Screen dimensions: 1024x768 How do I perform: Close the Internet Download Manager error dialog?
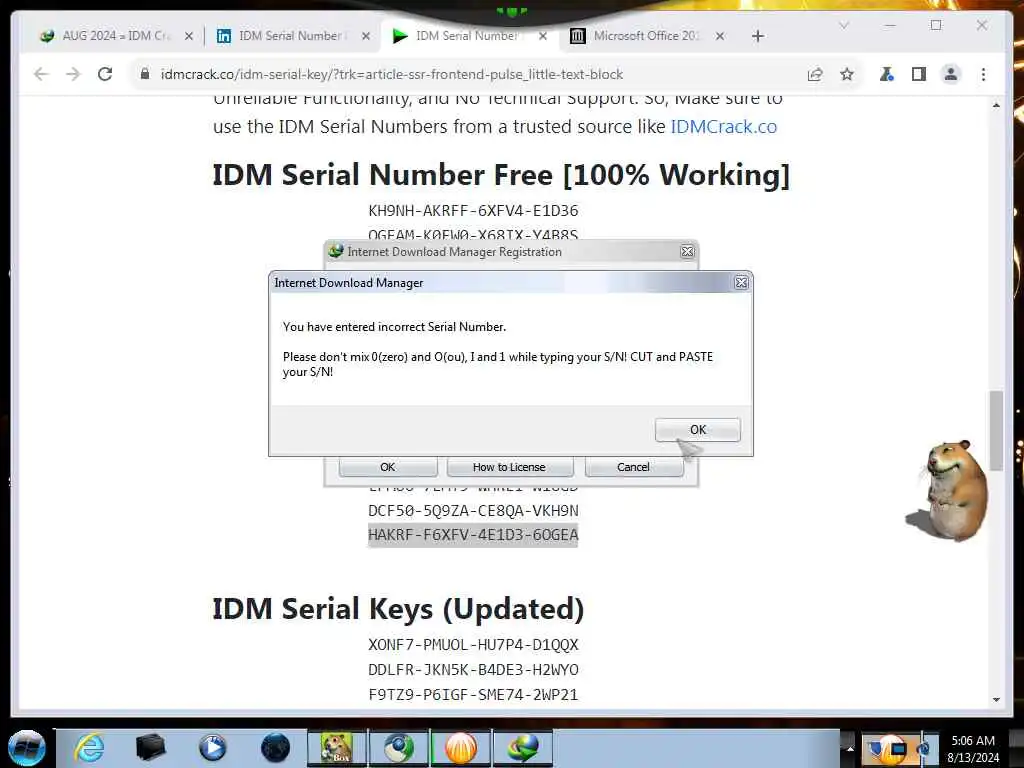741,283
